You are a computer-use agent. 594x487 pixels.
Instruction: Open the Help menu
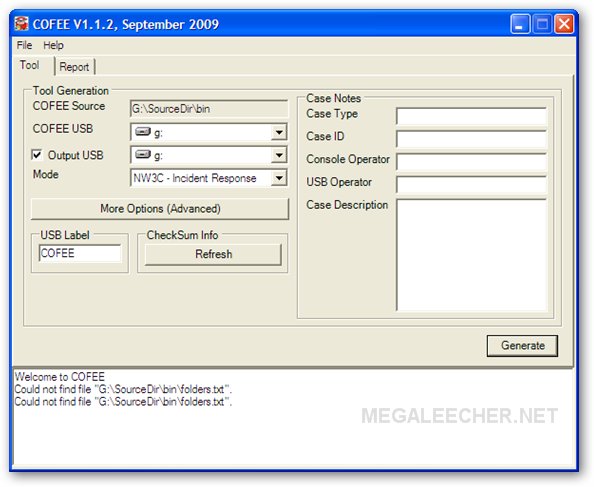pos(53,45)
